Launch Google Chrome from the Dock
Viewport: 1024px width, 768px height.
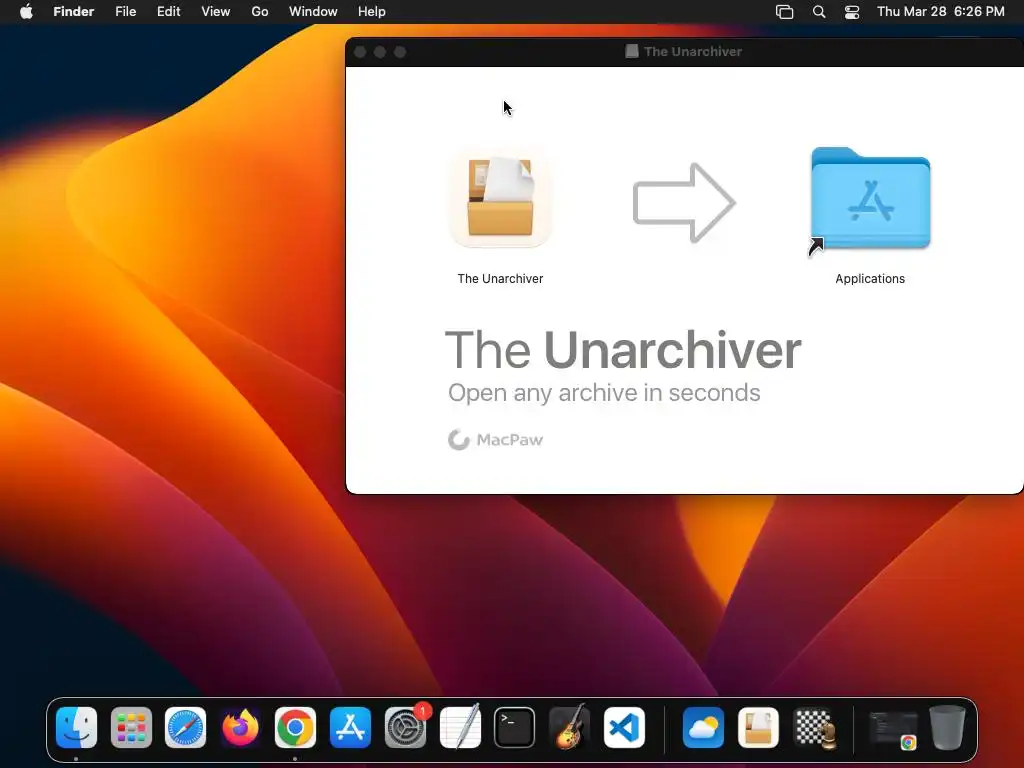[295, 728]
